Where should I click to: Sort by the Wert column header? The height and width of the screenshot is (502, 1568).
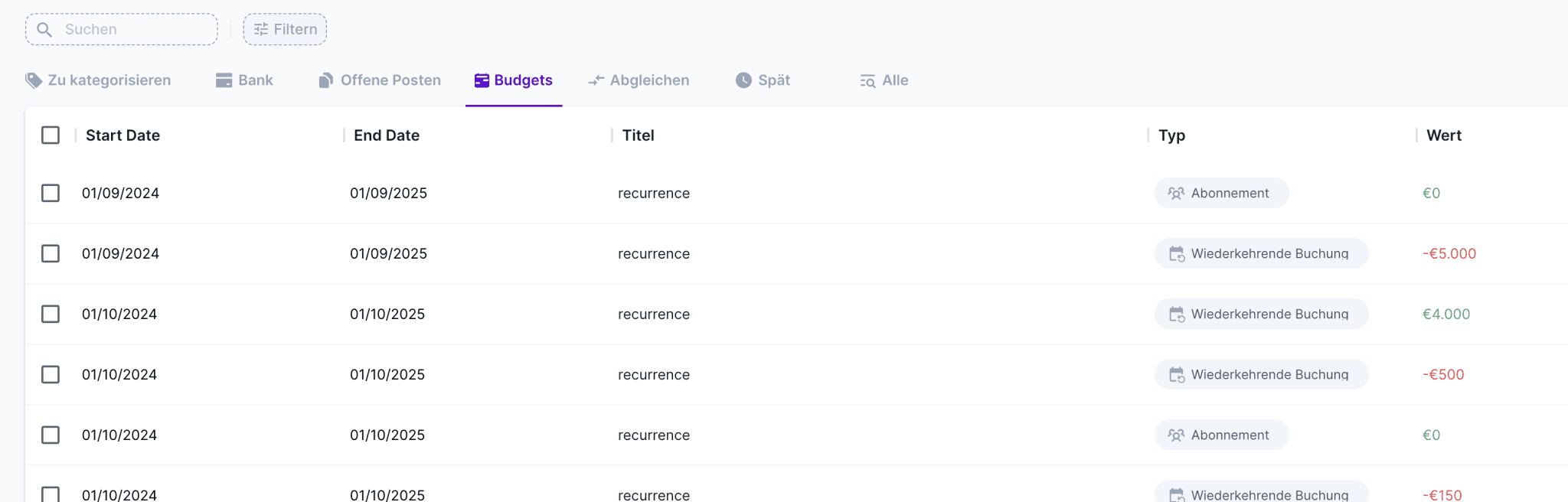click(1443, 135)
